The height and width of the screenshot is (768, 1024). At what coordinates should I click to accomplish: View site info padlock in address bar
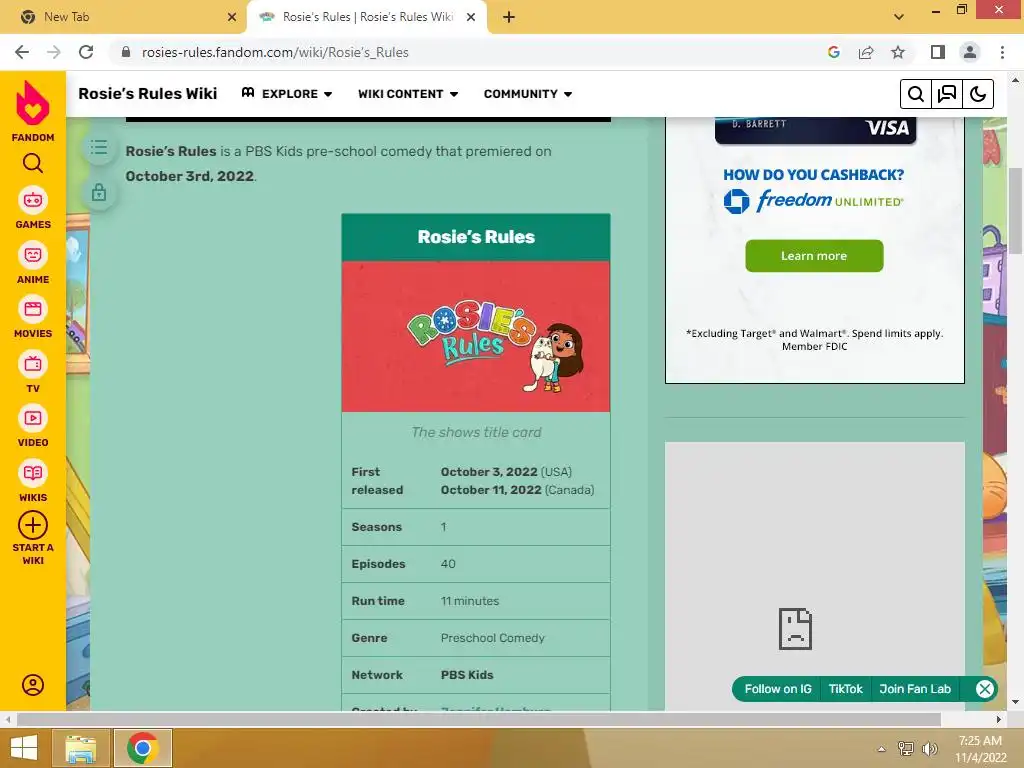pyautogui.click(x=126, y=52)
